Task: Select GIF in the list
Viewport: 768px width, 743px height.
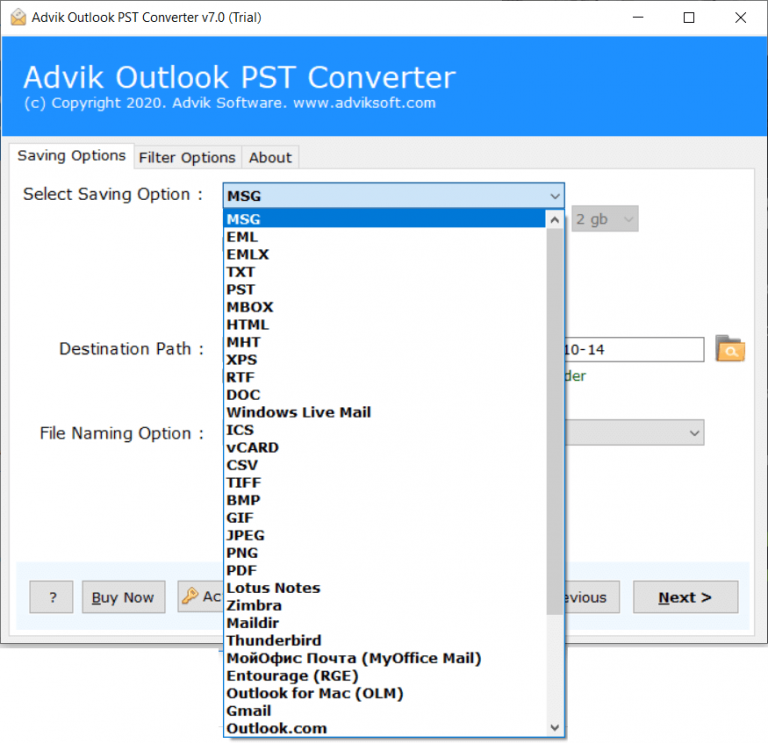Action: [x=385, y=518]
